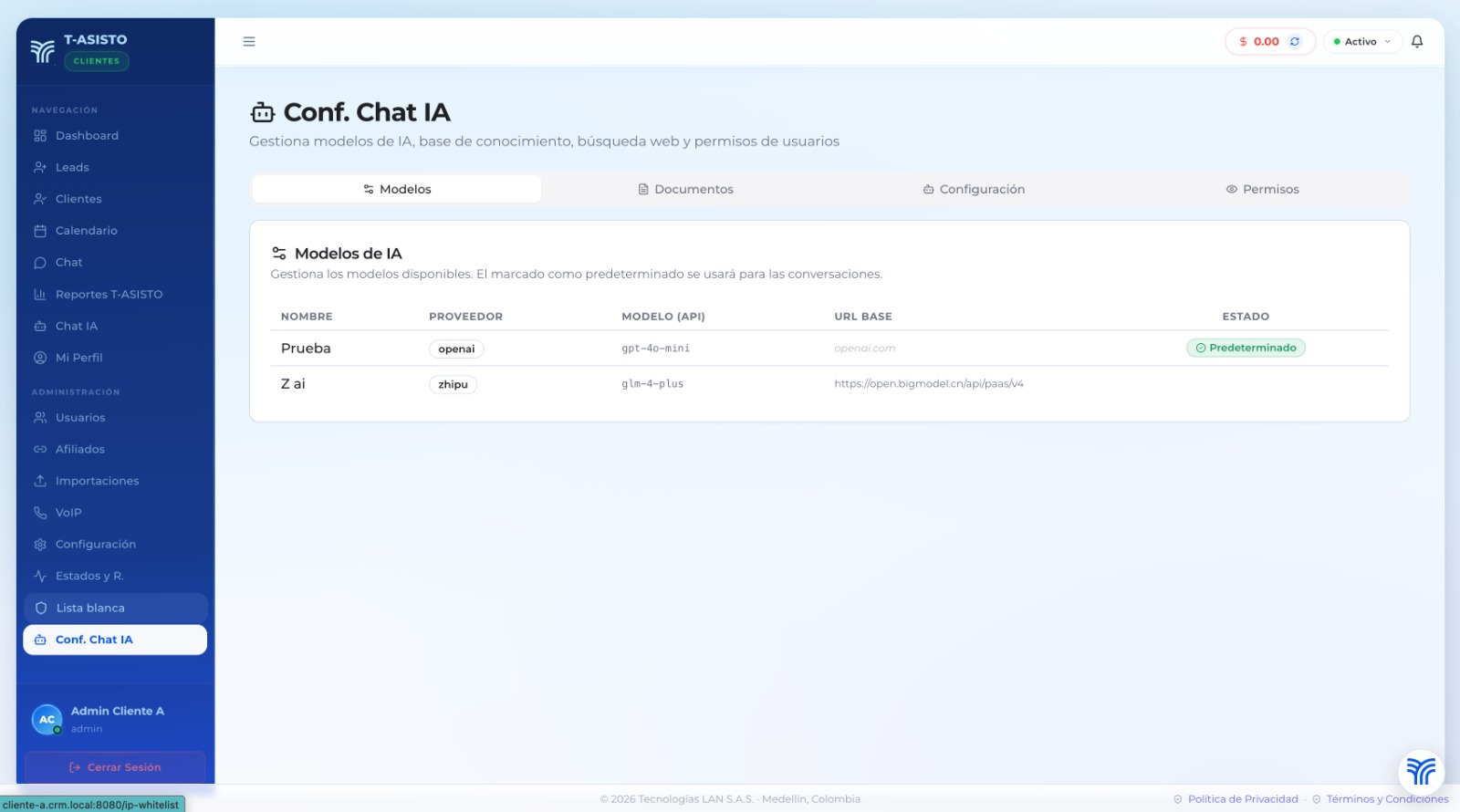The width and height of the screenshot is (1460, 812).
Task: Open the notifications bell
Action: click(1417, 41)
